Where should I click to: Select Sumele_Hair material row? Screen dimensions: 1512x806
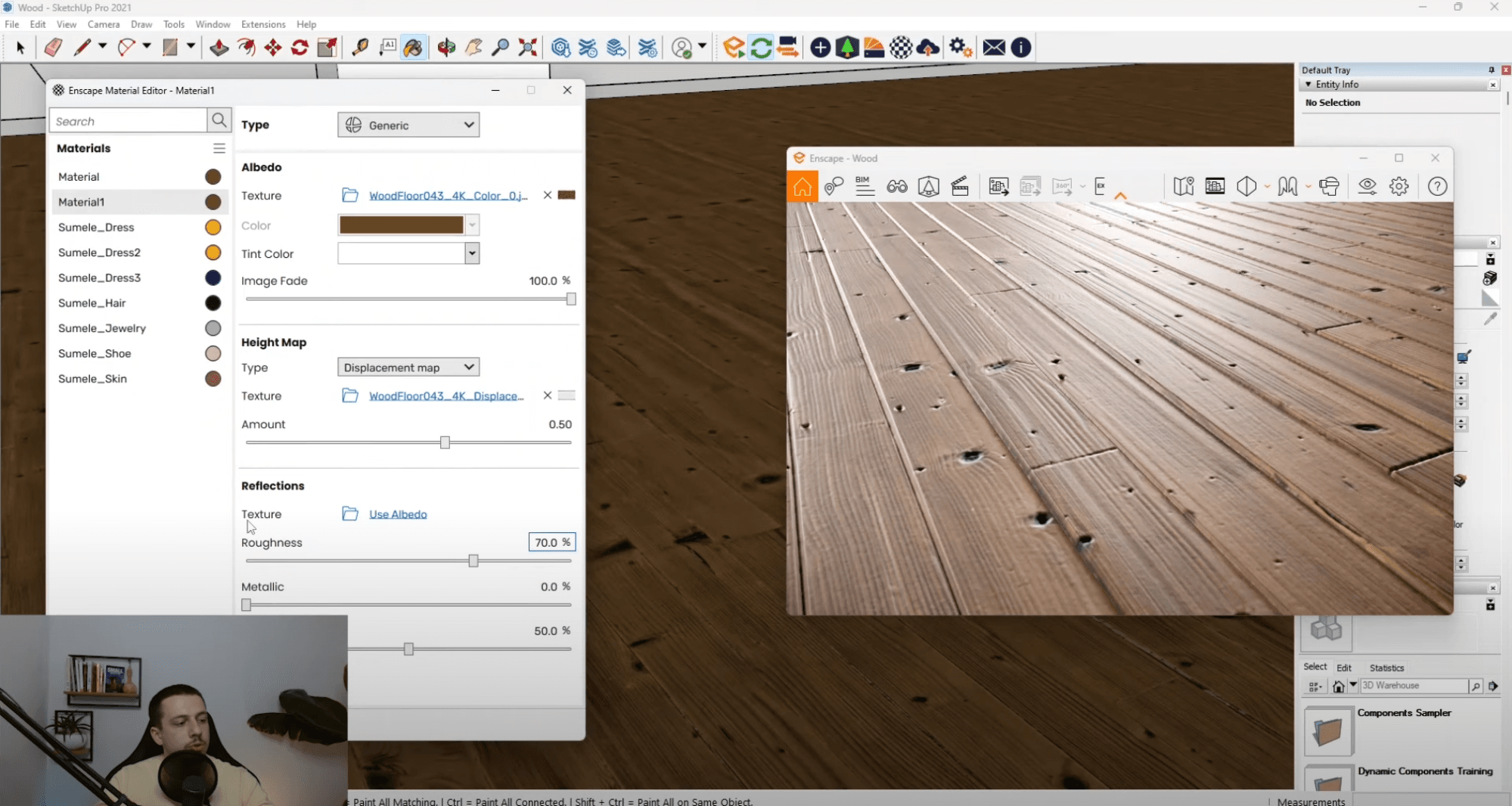(x=139, y=303)
